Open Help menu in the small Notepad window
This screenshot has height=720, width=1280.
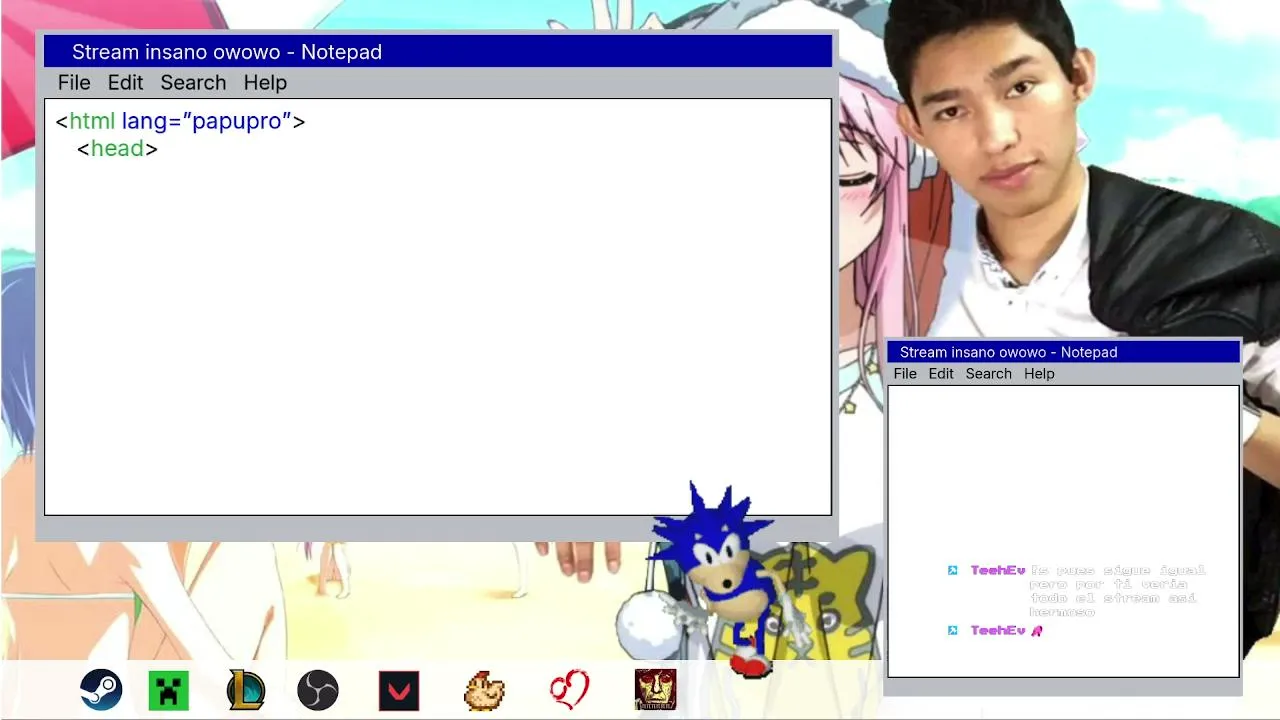point(1039,374)
